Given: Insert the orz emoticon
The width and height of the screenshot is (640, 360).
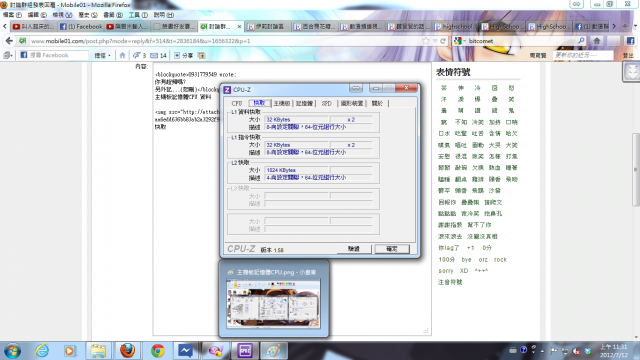Looking at the screenshot, I should click(x=483, y=259).
